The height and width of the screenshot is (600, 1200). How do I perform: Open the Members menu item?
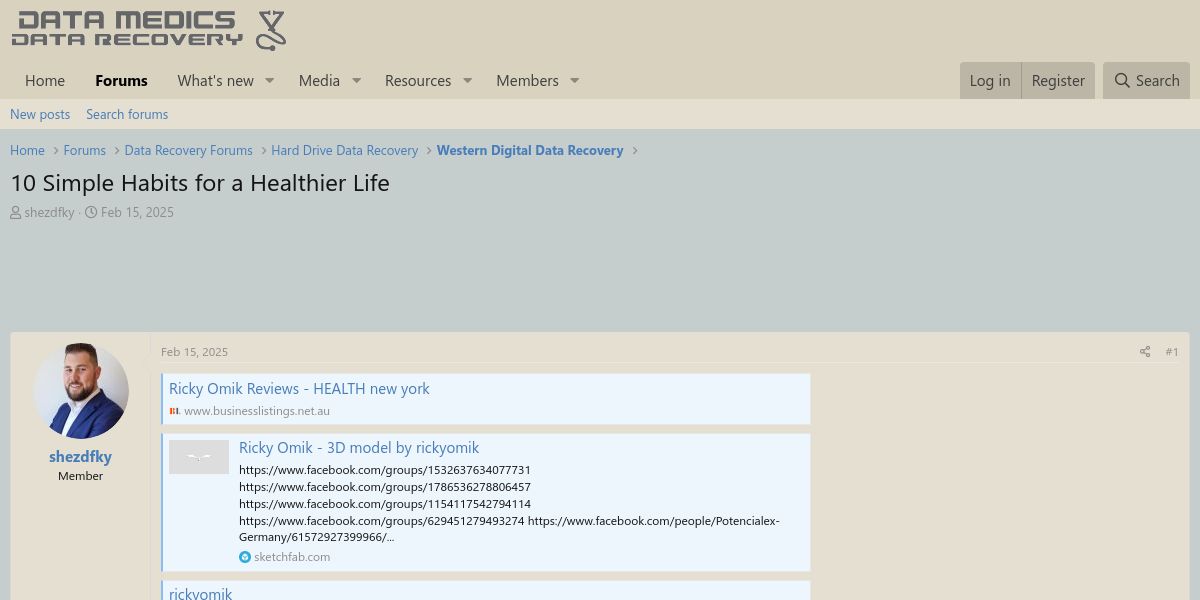(527, 81)
